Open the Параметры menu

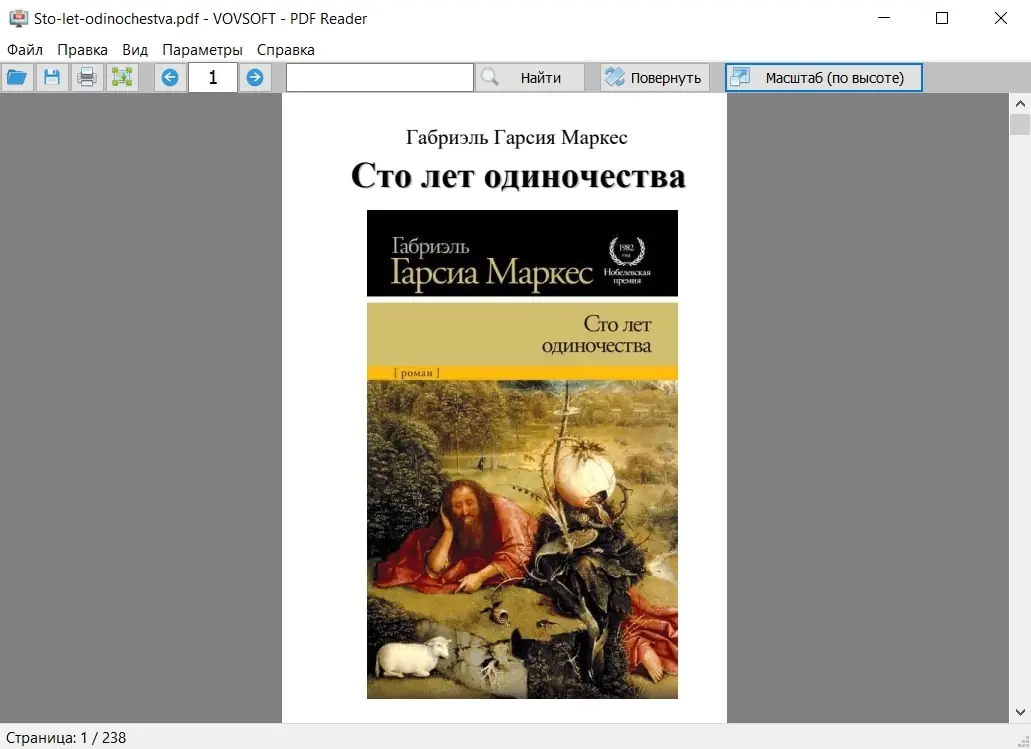click(203, 50)
